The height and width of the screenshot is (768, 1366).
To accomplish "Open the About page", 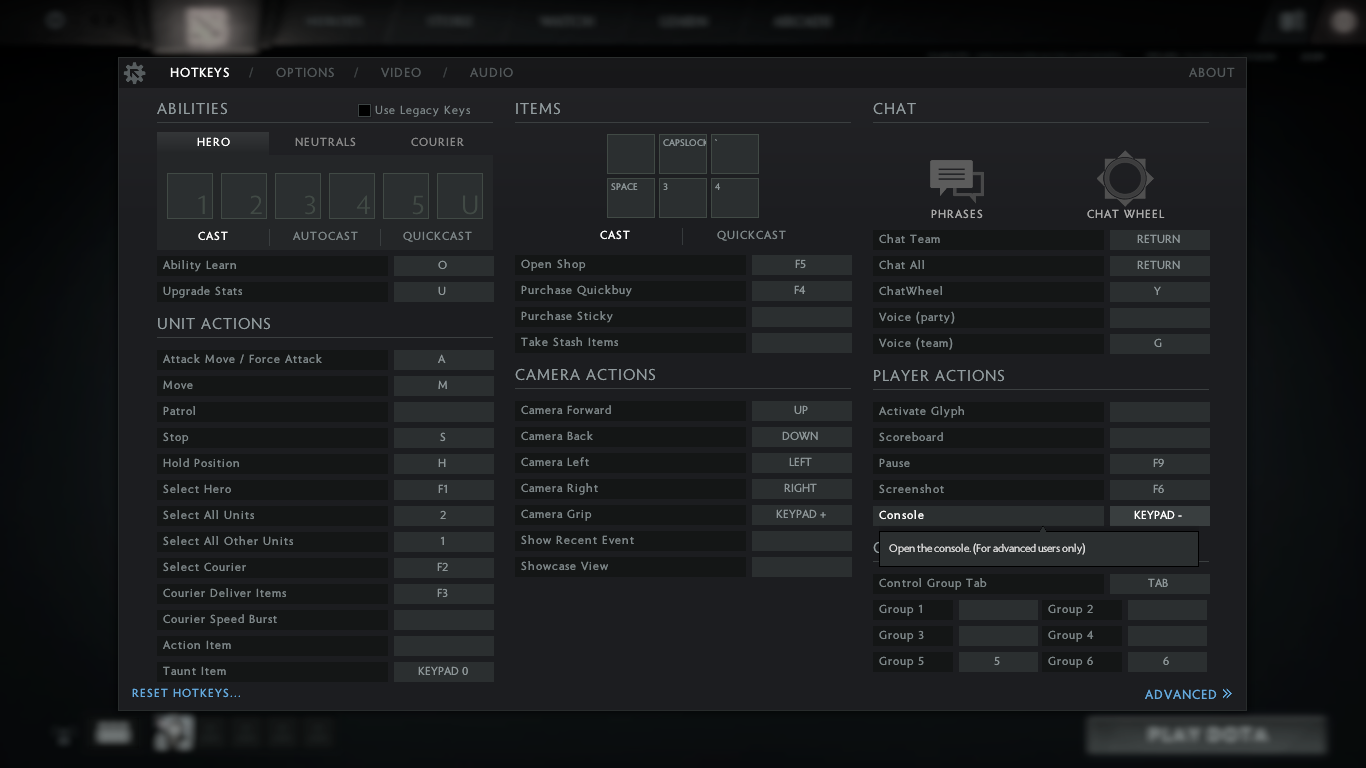I will (1211, 73).
